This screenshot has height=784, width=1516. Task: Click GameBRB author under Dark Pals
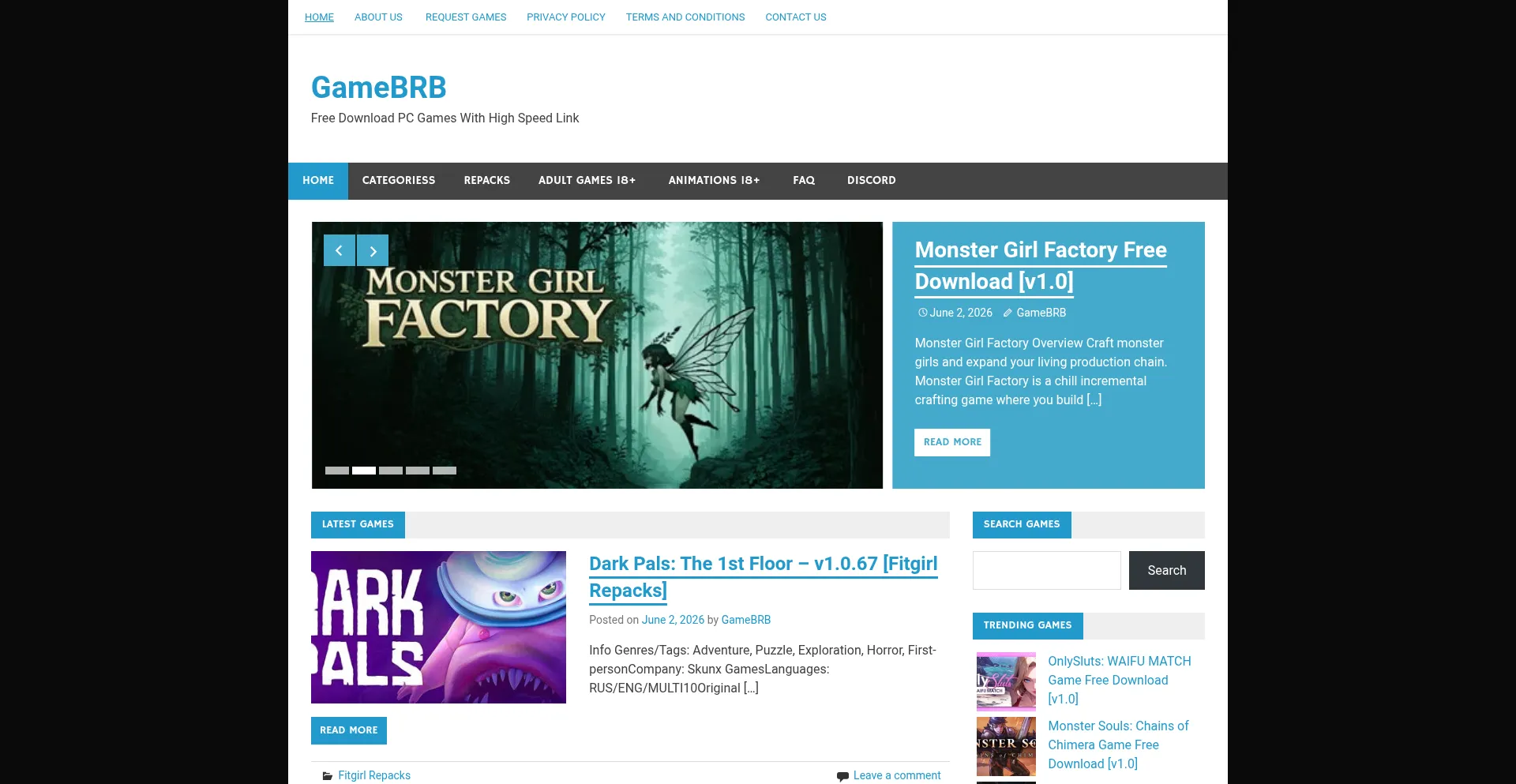[x=746, y=620]
